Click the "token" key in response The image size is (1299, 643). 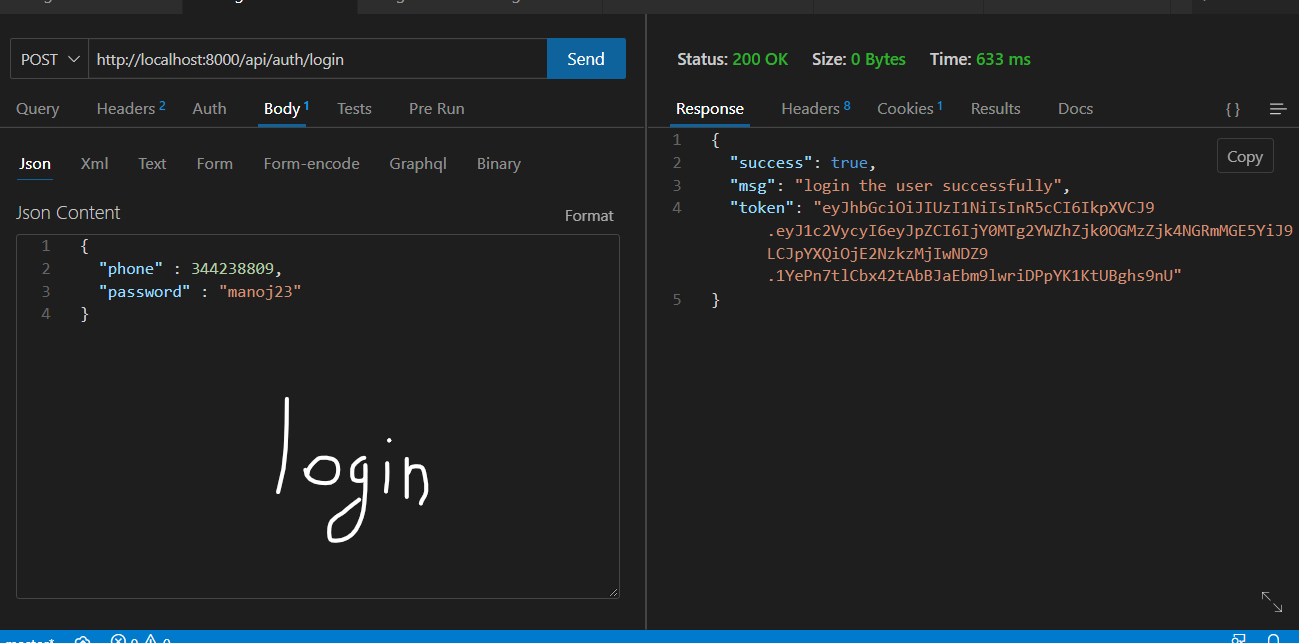[762, 208]
